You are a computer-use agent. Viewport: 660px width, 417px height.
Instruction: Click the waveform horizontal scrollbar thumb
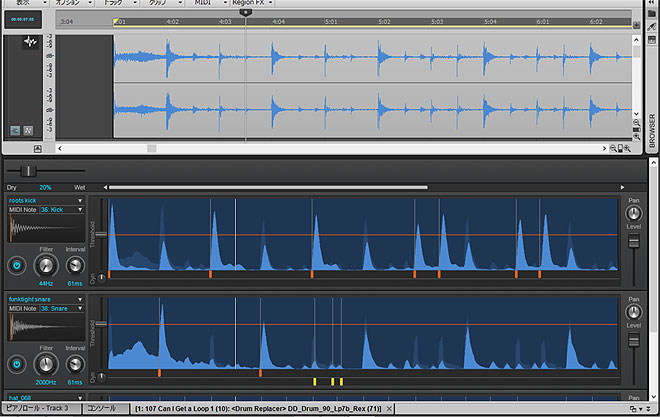tap(152, 149)
